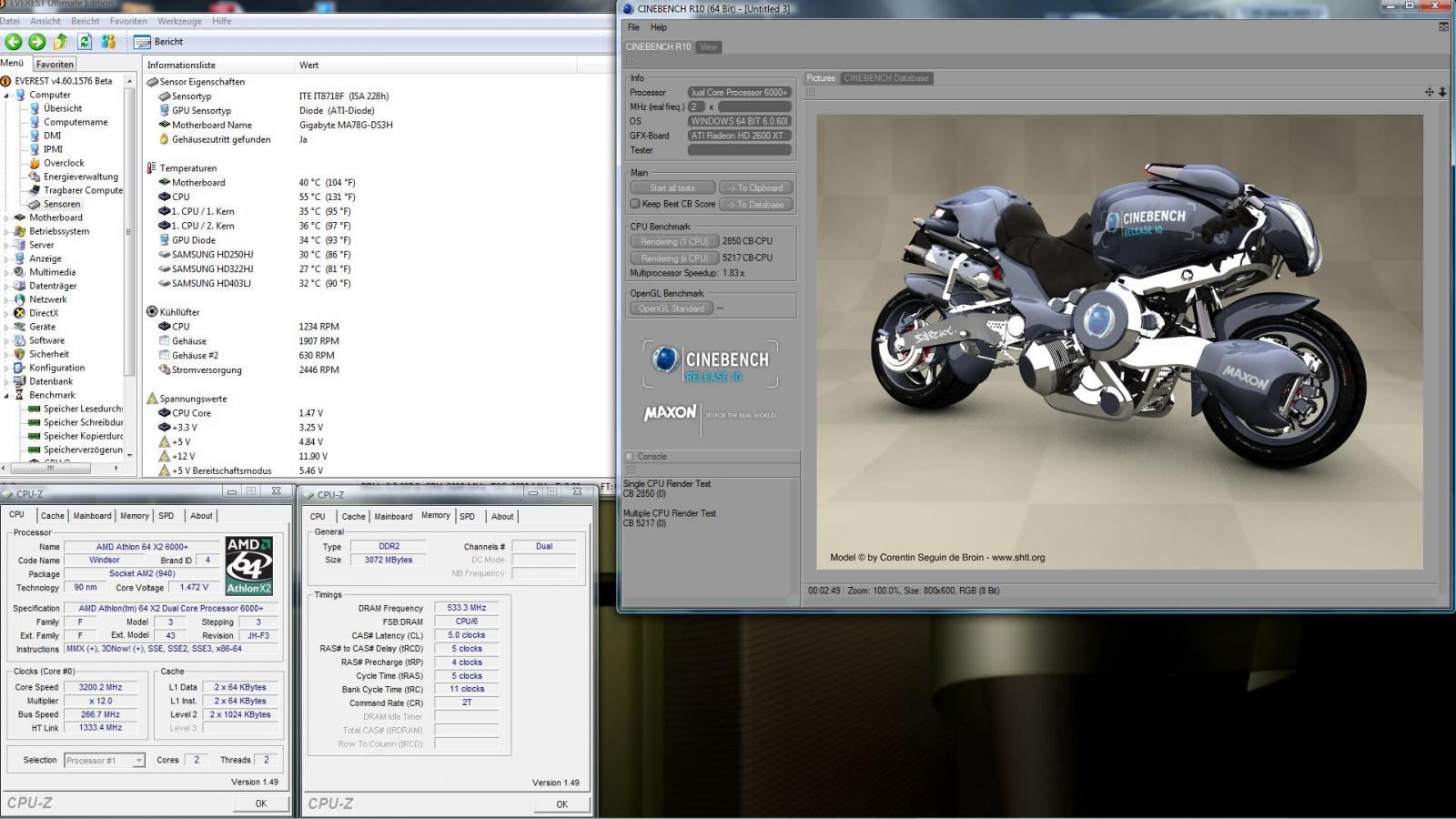Select Energieverwaltung in the Computer tree

81,177
